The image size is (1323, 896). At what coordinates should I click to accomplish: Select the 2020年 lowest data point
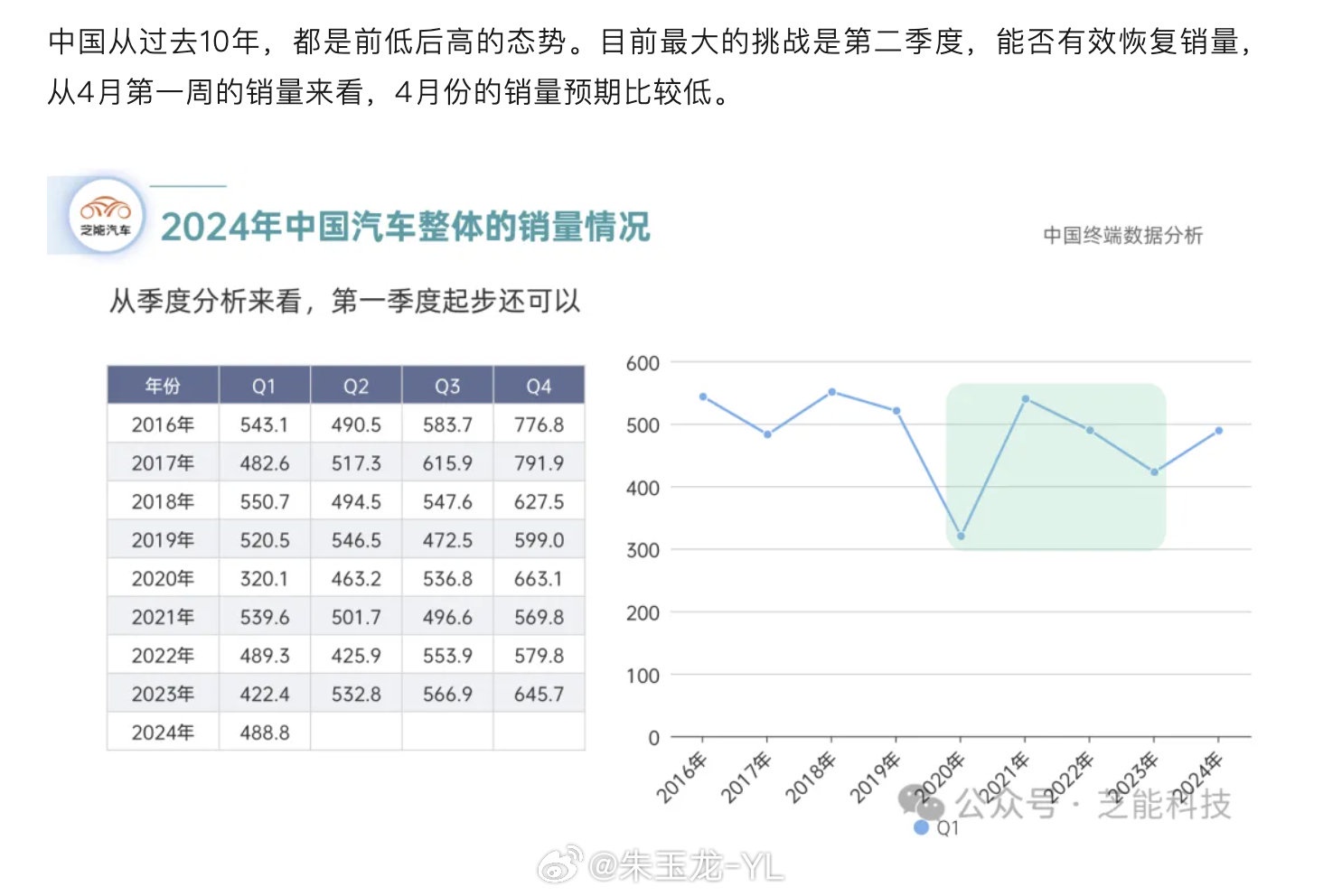click(961, 537)
